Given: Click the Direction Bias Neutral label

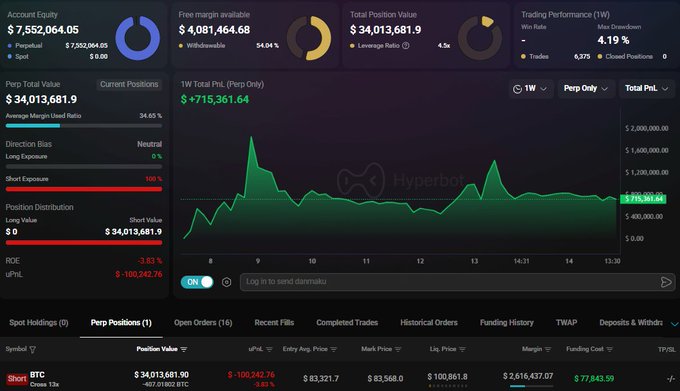Looking at the screenshot, I should [149, 144].
